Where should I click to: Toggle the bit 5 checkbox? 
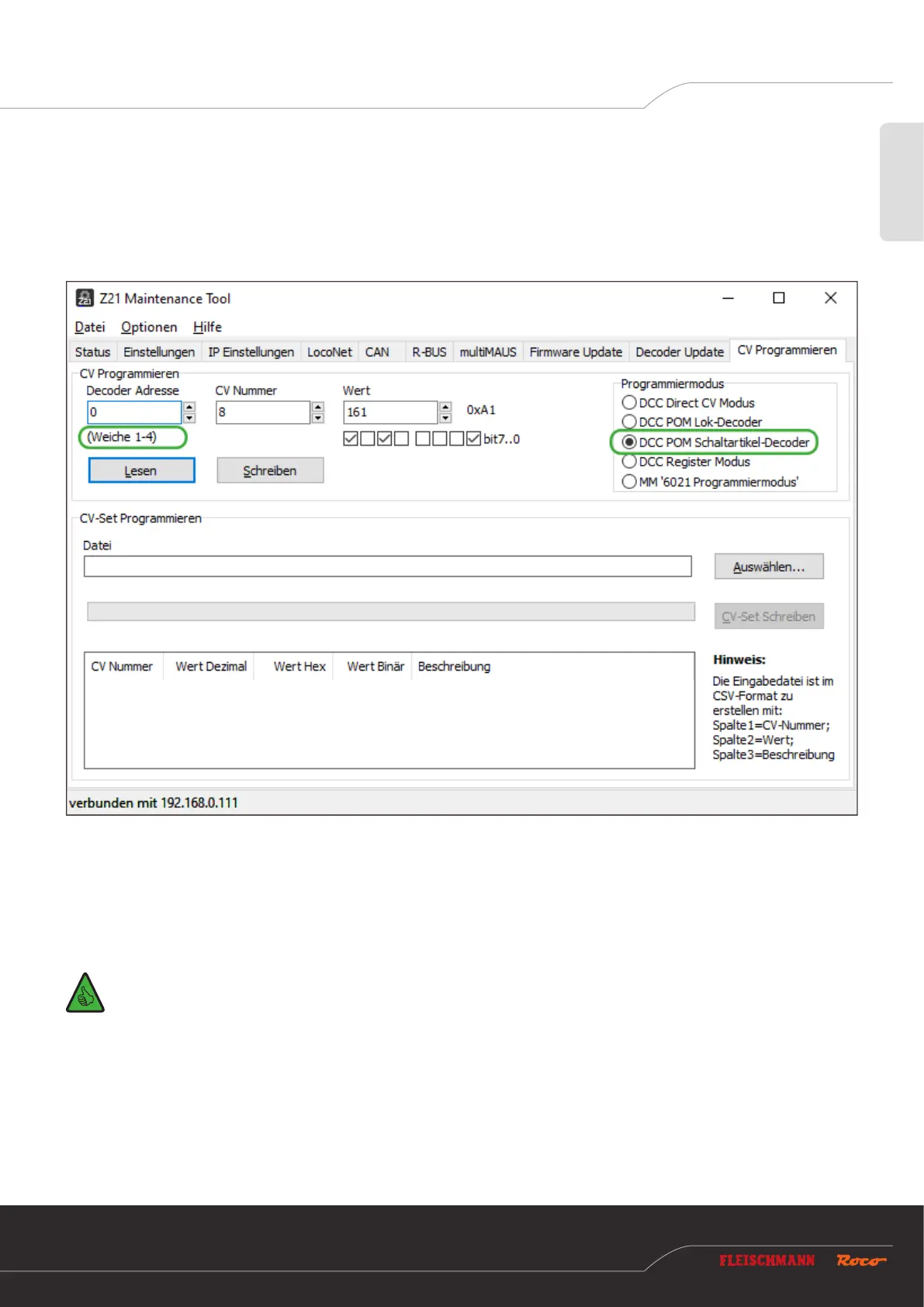pos(385,439)
